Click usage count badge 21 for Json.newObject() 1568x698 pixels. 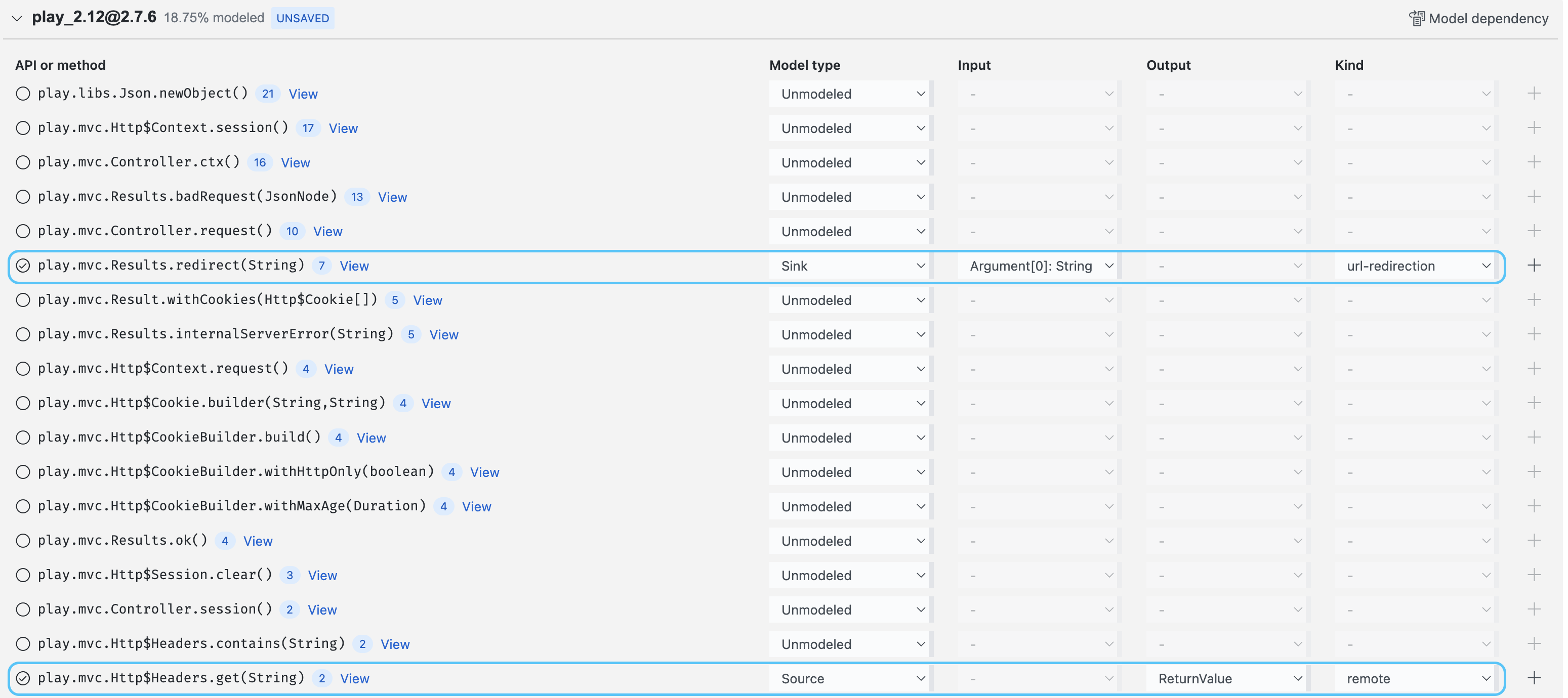pos(268,94)
